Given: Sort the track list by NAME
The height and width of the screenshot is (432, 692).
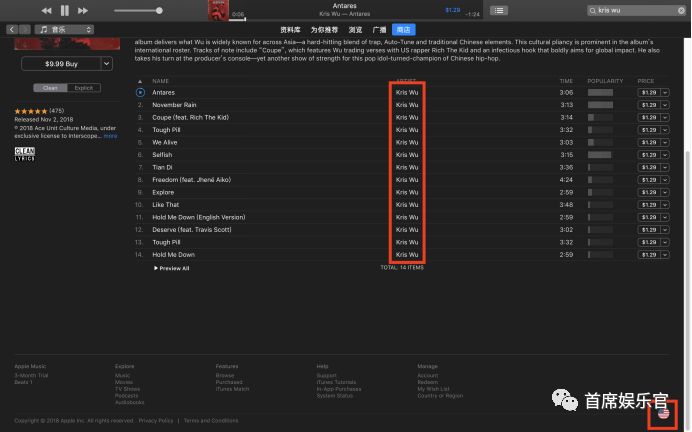Looking at the screenshot, I should pyautogui.click(x=161, y=81).
